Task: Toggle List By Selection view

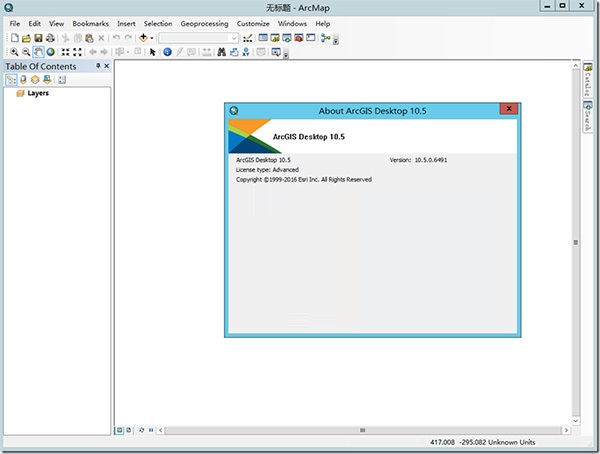Action: 47,80
